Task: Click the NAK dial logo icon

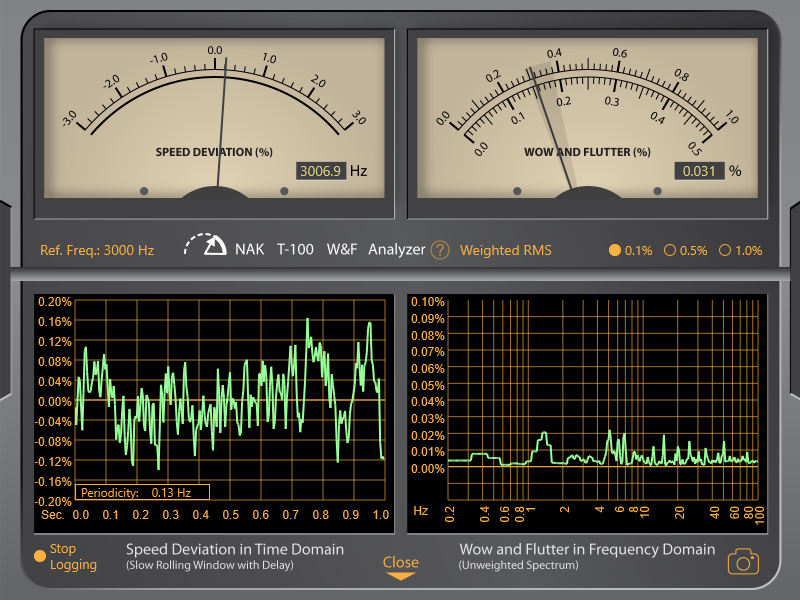Action: coord(205,245)
